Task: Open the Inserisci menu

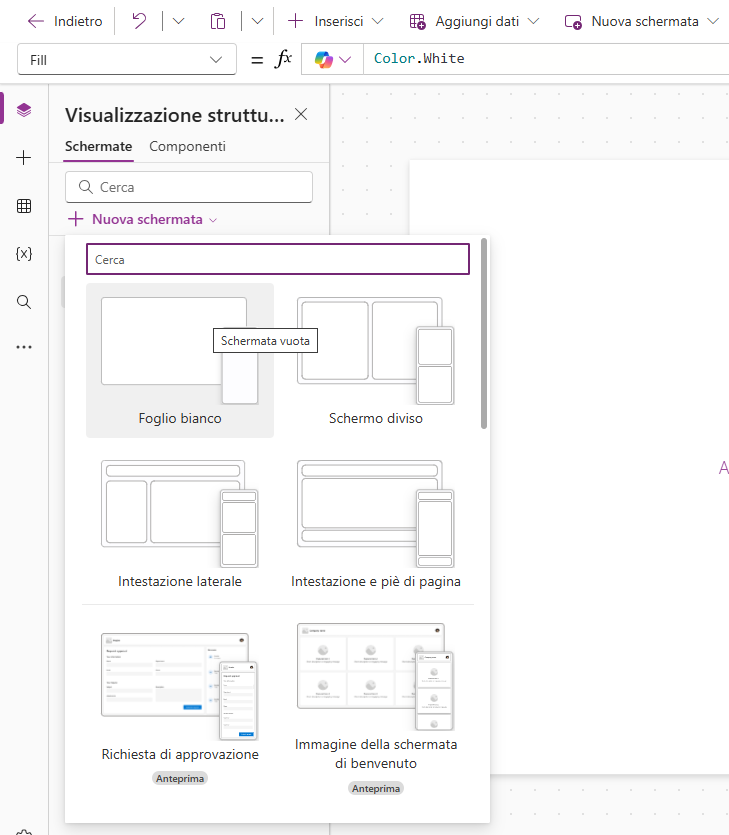Action: [x=335, y=21]
